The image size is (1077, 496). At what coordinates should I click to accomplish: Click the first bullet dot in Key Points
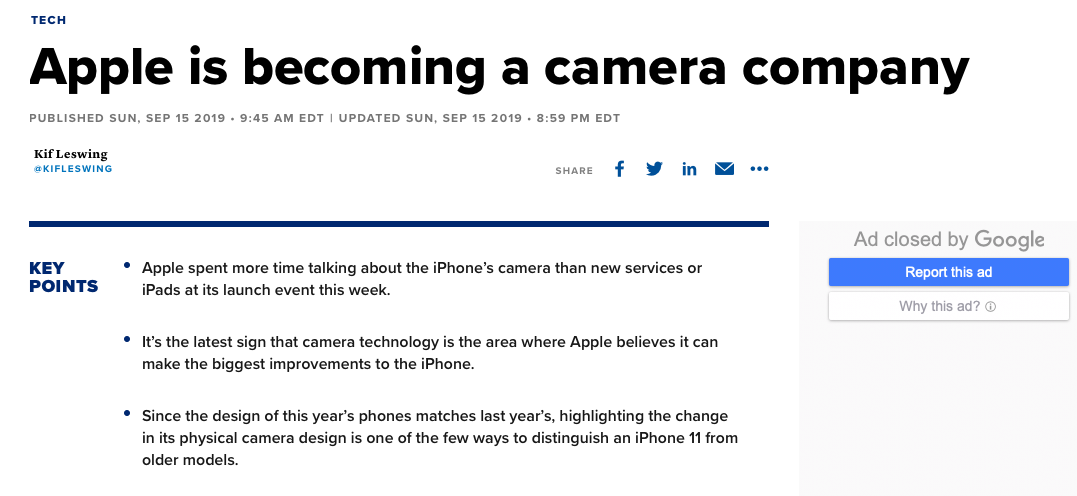coord(127,265)
